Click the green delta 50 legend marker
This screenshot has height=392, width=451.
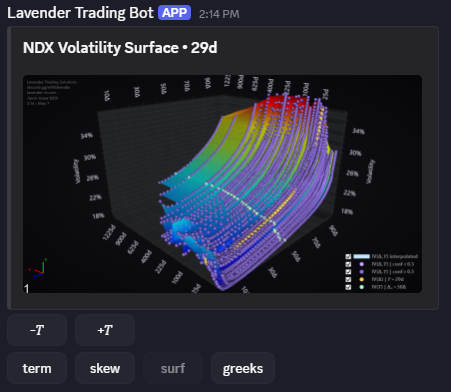tap(362, 287)
